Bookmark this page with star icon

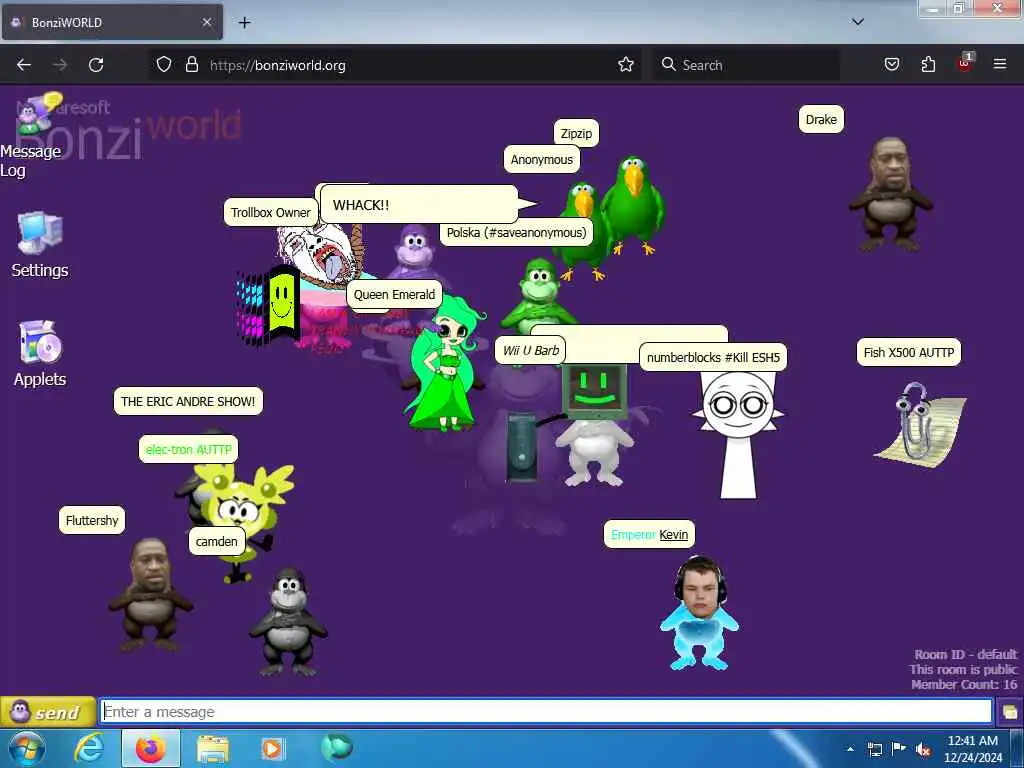[x=626, y=65]
